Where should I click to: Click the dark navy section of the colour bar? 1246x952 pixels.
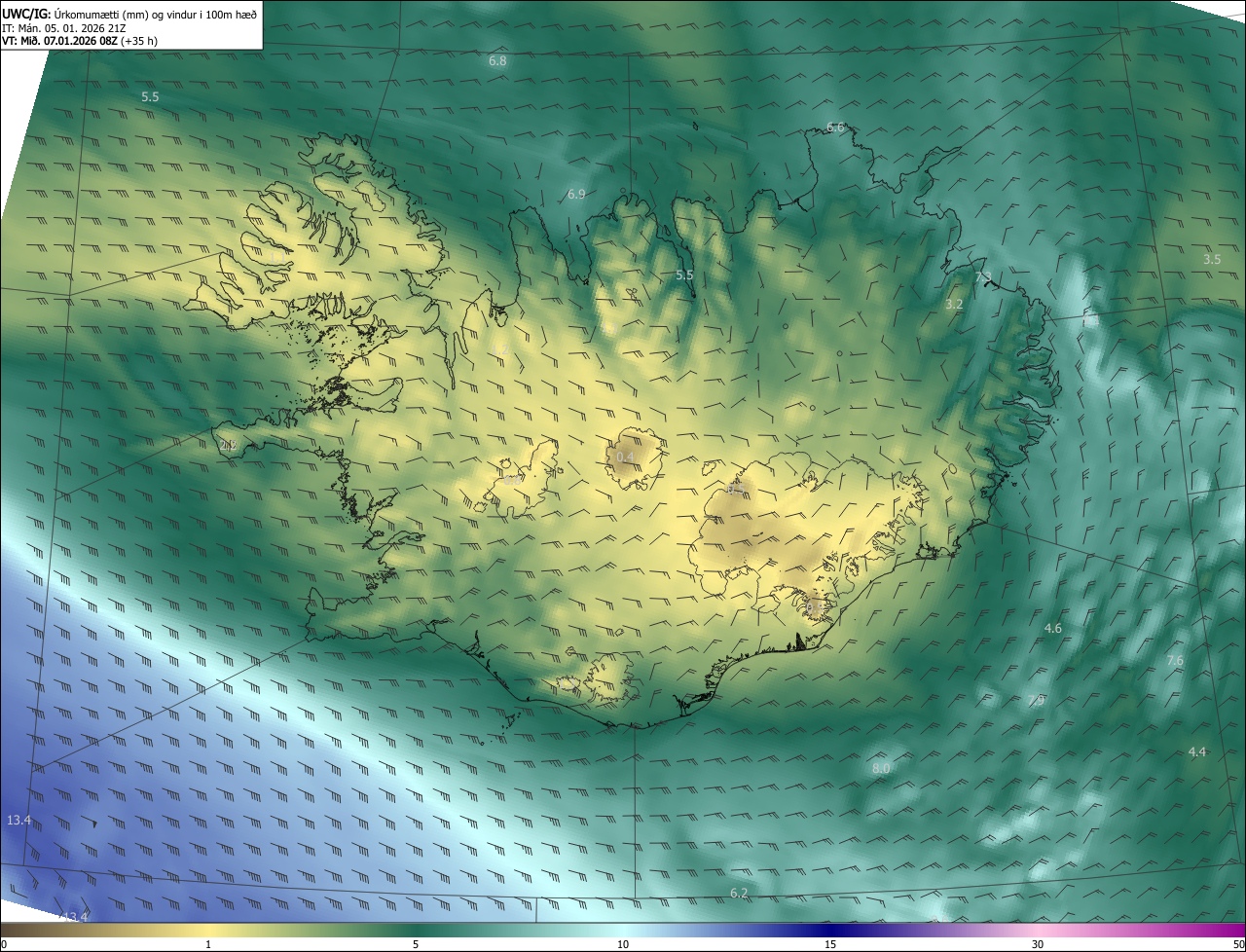pyautogui.click(x=830, y=931)
